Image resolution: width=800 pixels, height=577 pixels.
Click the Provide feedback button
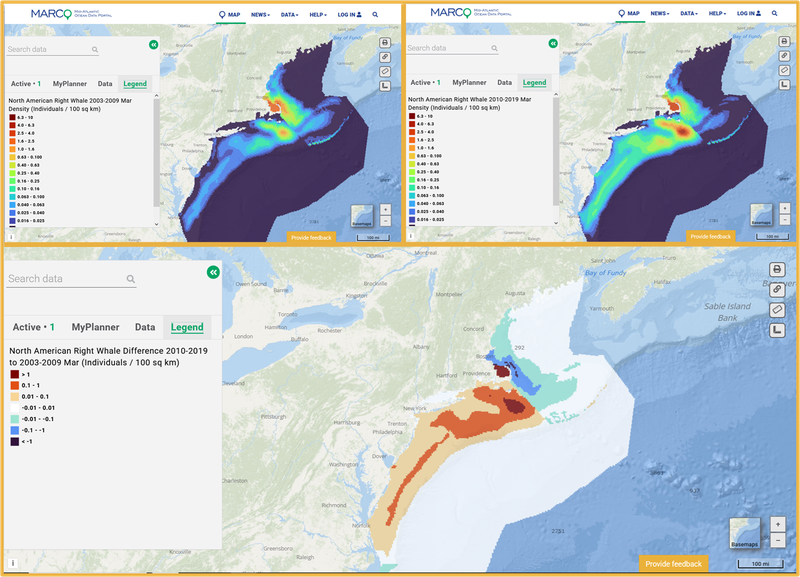(675, 564)
